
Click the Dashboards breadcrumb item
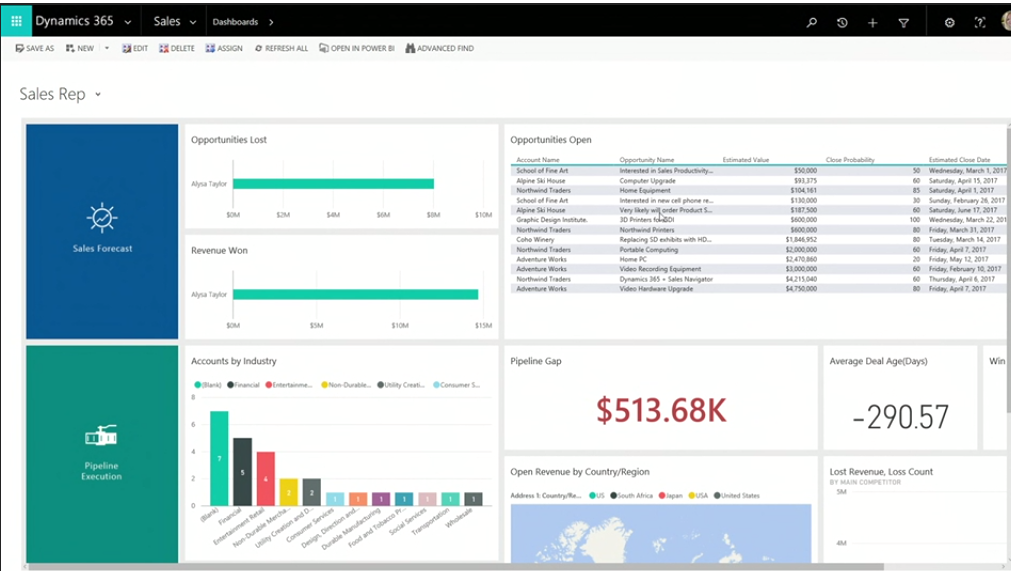(235, 22)
